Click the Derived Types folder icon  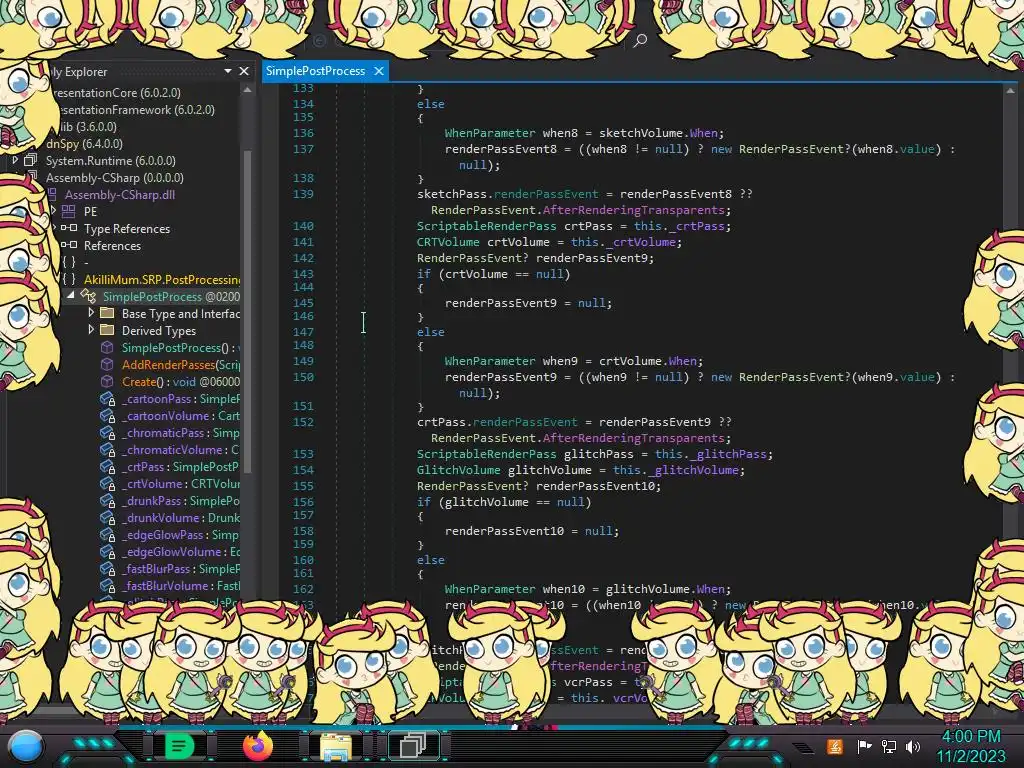point(107,330)
